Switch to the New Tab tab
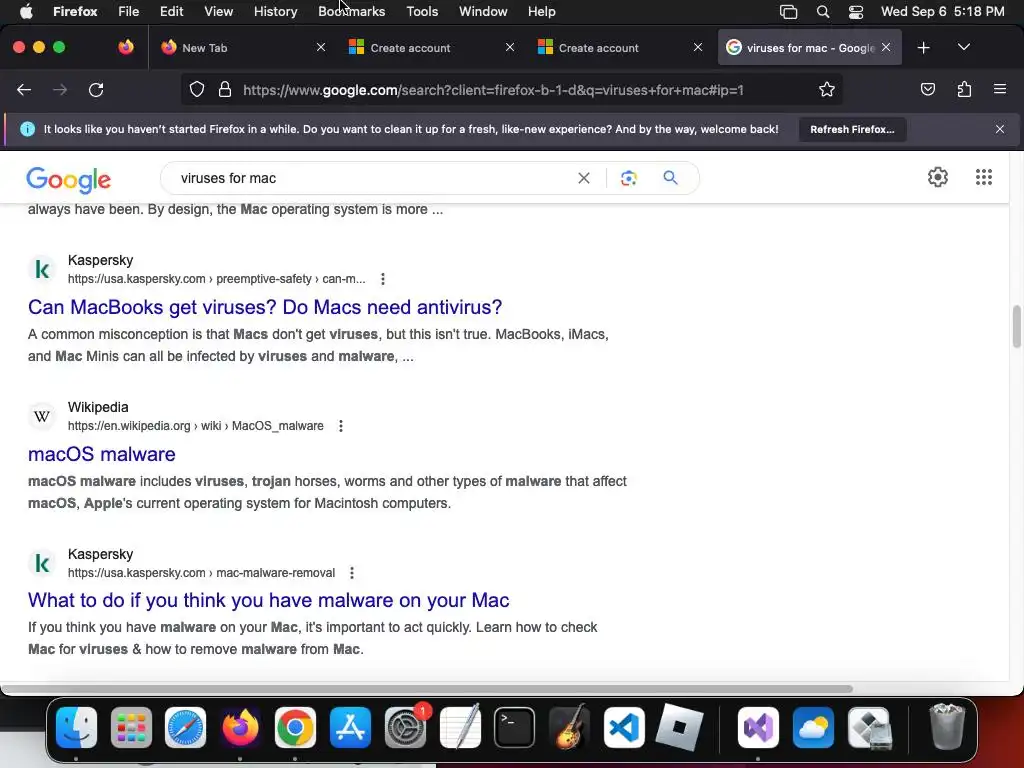The height and width of the screenshot is (768, 1024). tap(240, 48)
